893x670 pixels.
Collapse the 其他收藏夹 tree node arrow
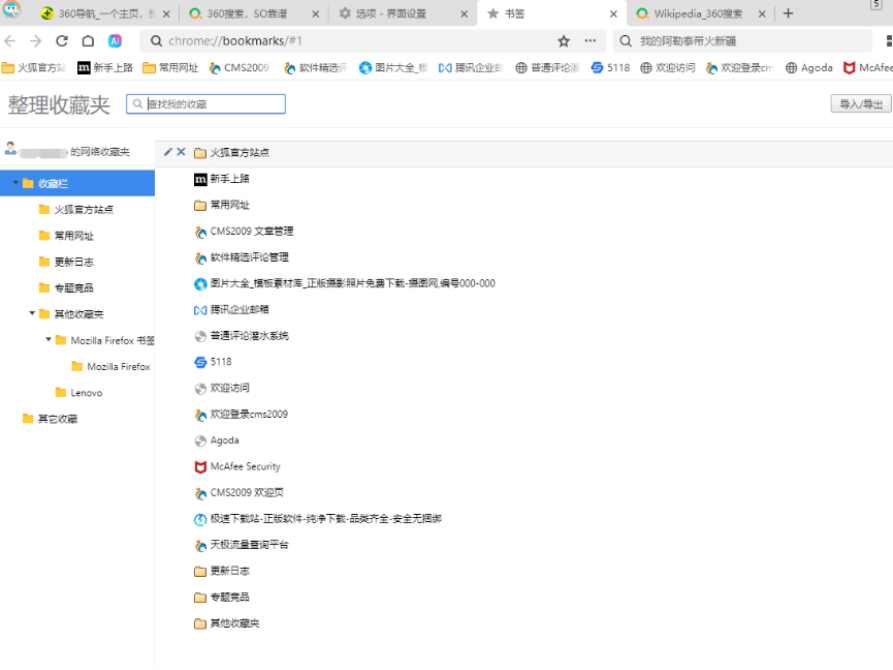[x=32, y=313]
